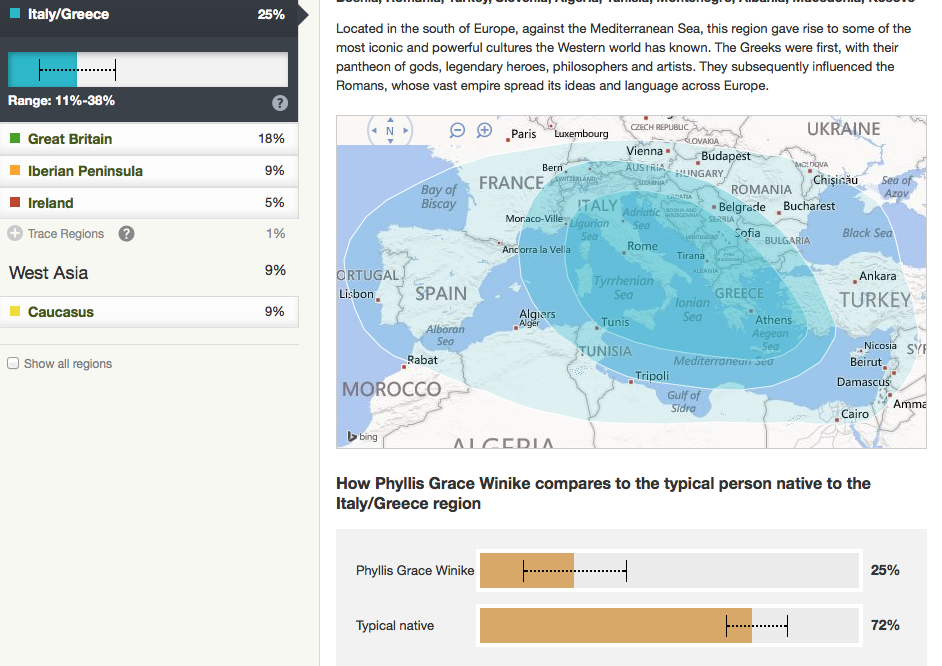The height and width of the screenshot is (666, 942).
Task: Pan the map west with the left arrow
Action: tap(374, 130)
